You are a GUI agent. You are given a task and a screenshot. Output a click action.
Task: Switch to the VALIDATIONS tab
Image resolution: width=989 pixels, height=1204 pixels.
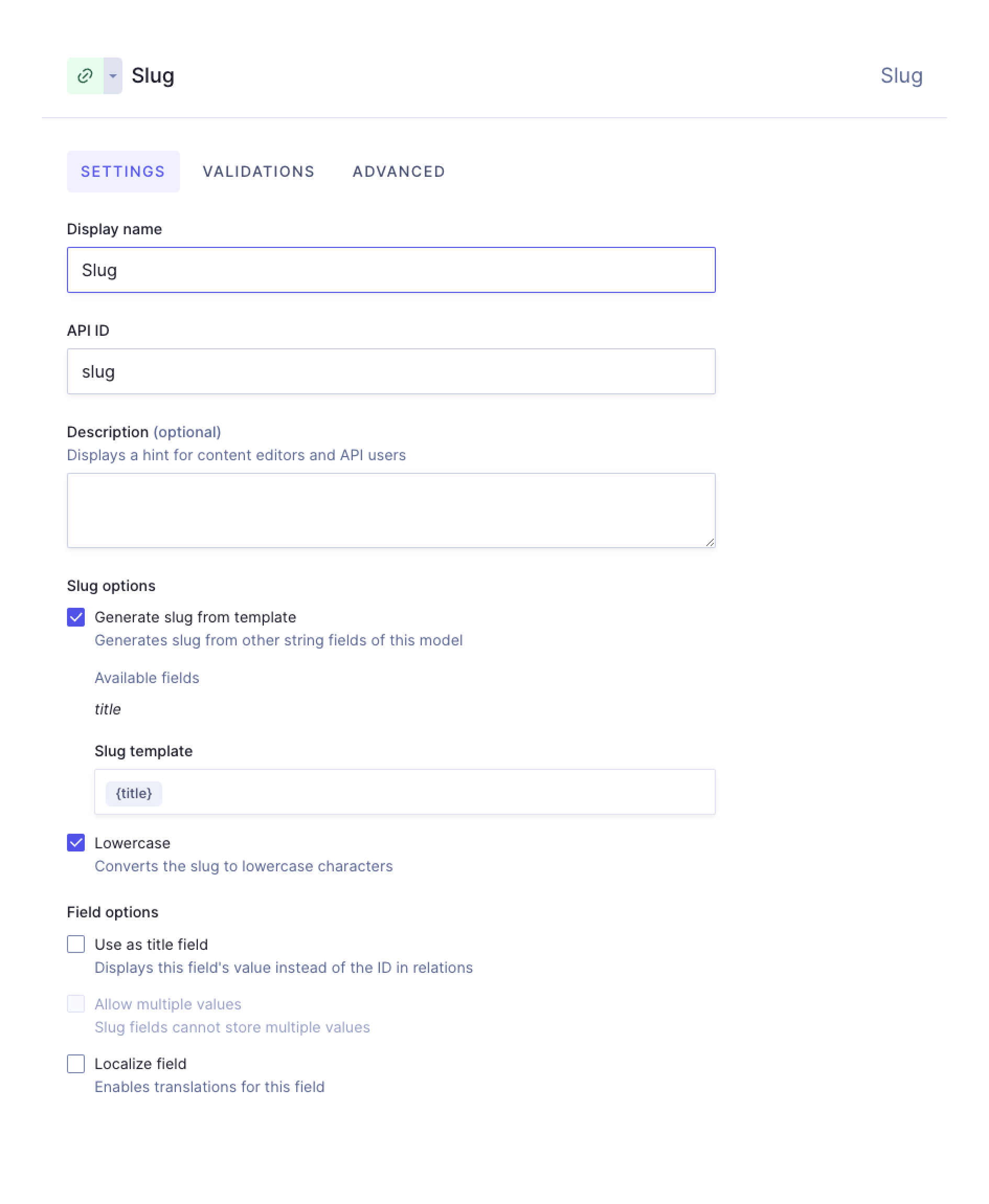[259, 171]
